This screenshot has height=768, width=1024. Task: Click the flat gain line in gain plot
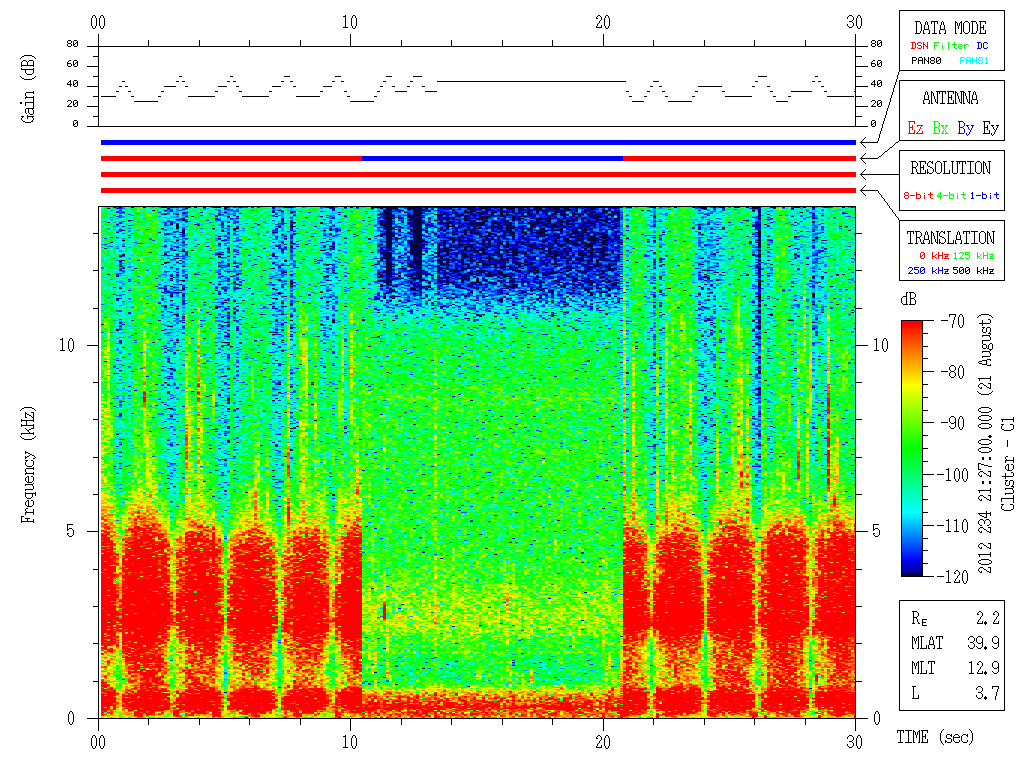click(x=532, y=82)
